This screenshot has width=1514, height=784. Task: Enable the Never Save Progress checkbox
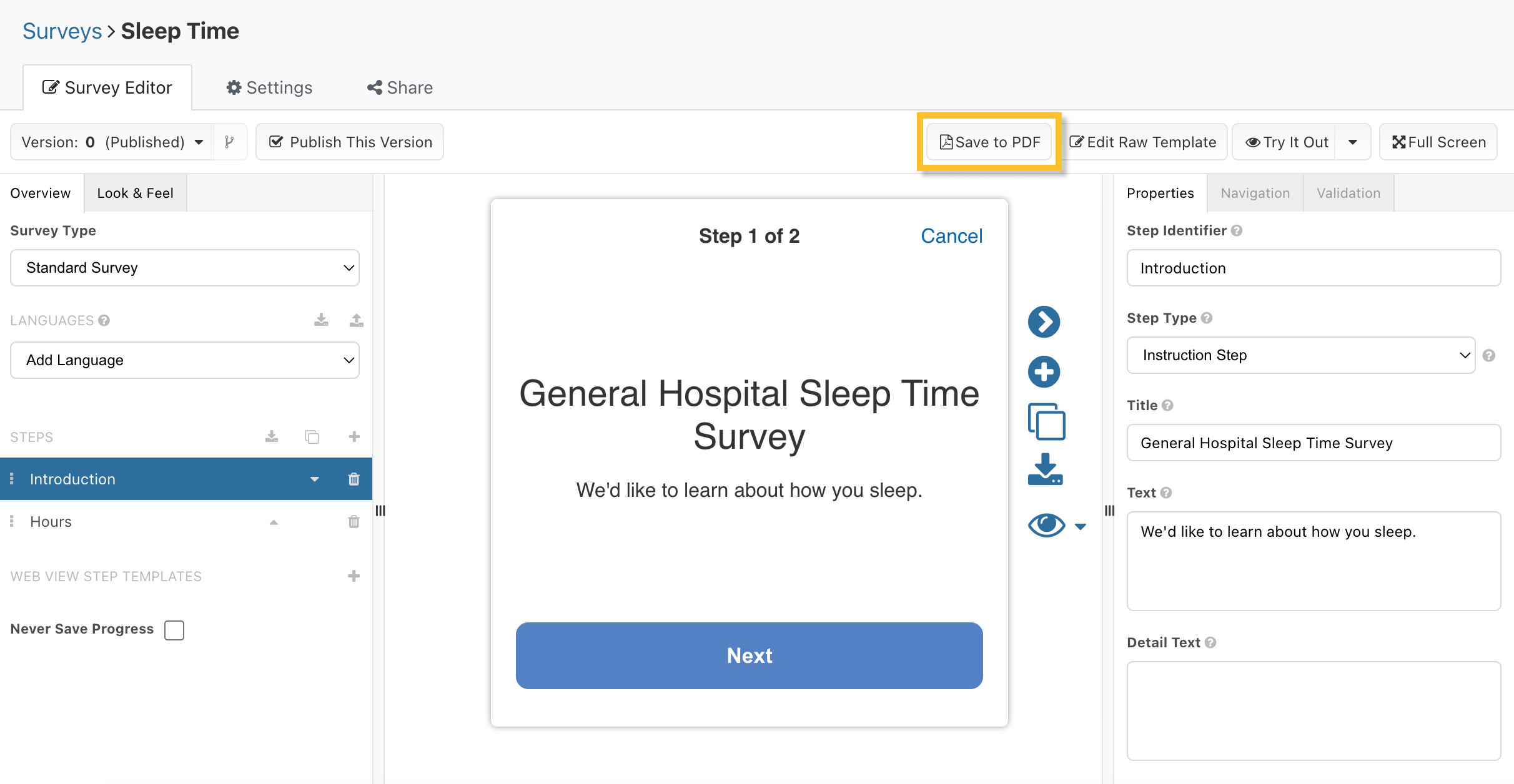(174, 630)
